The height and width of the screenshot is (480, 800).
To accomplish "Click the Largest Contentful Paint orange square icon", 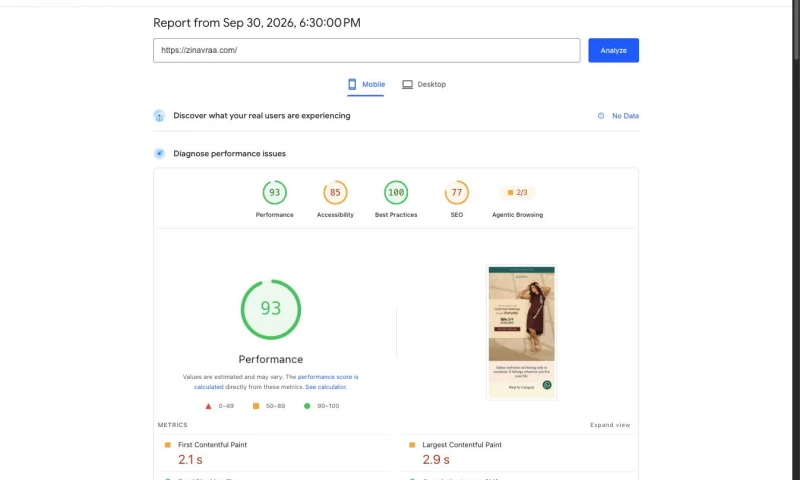I will 412,445.
